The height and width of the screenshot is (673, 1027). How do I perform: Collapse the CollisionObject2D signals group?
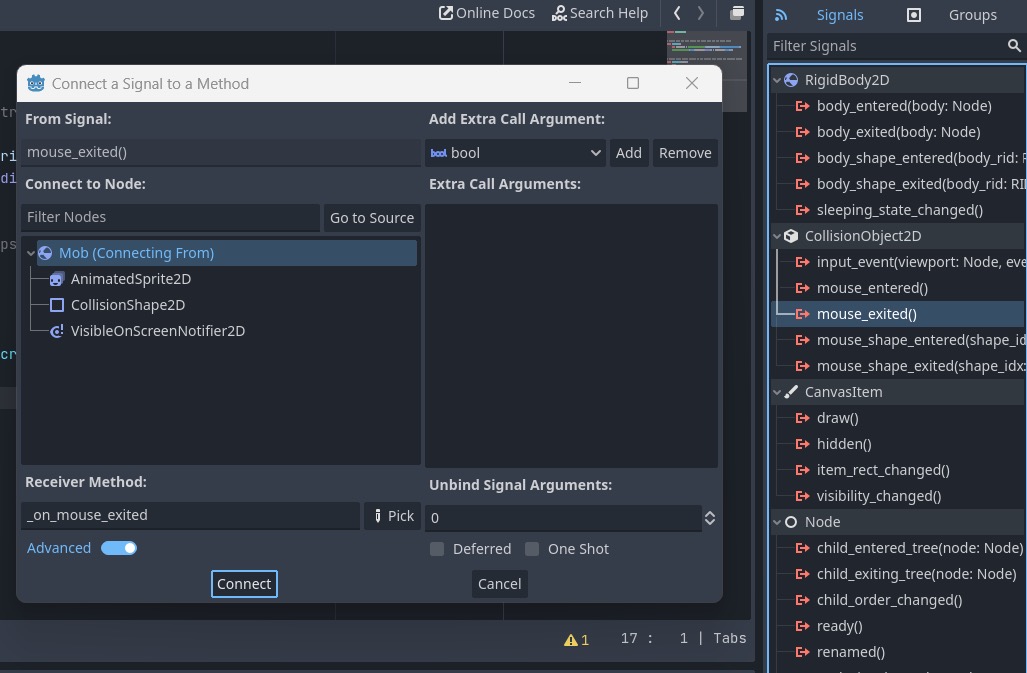tap(777, 236)
